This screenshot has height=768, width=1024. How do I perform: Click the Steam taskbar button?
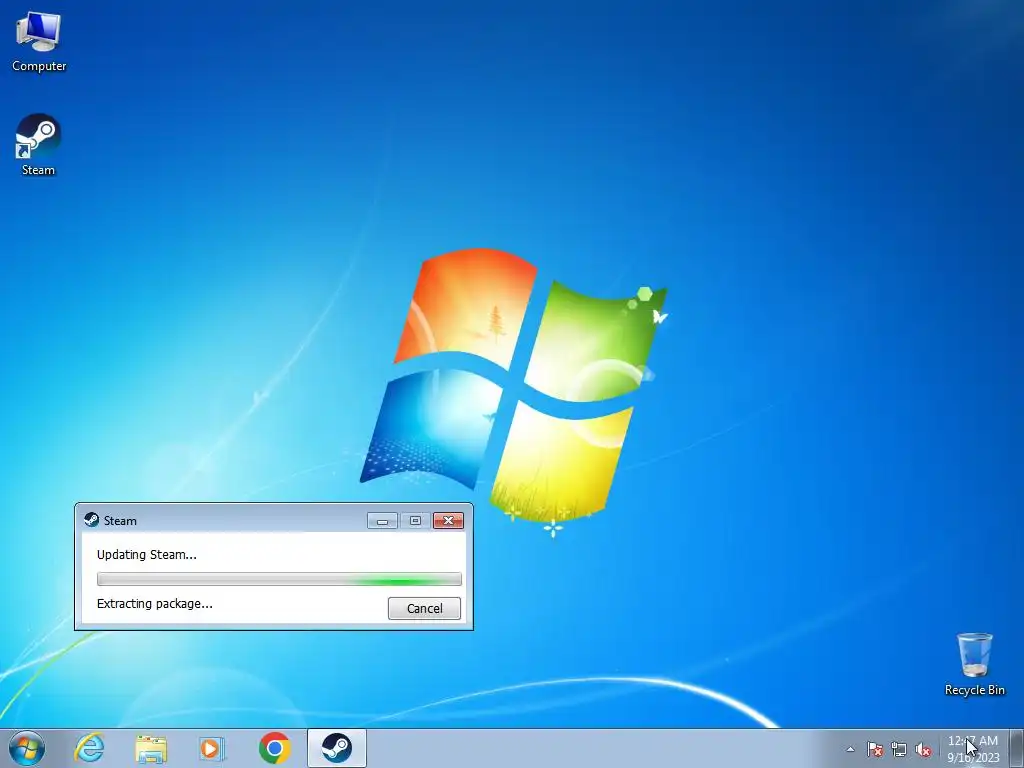coord(336,748)
